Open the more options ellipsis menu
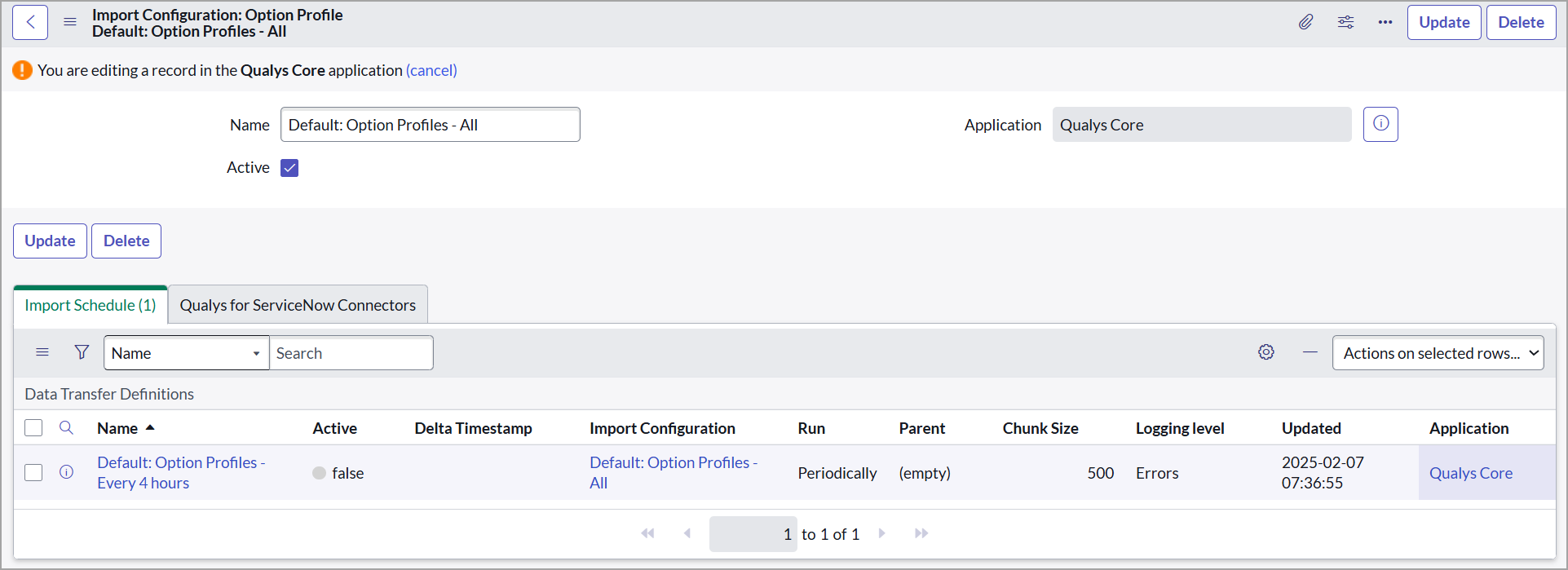 tap(1385, 23)
